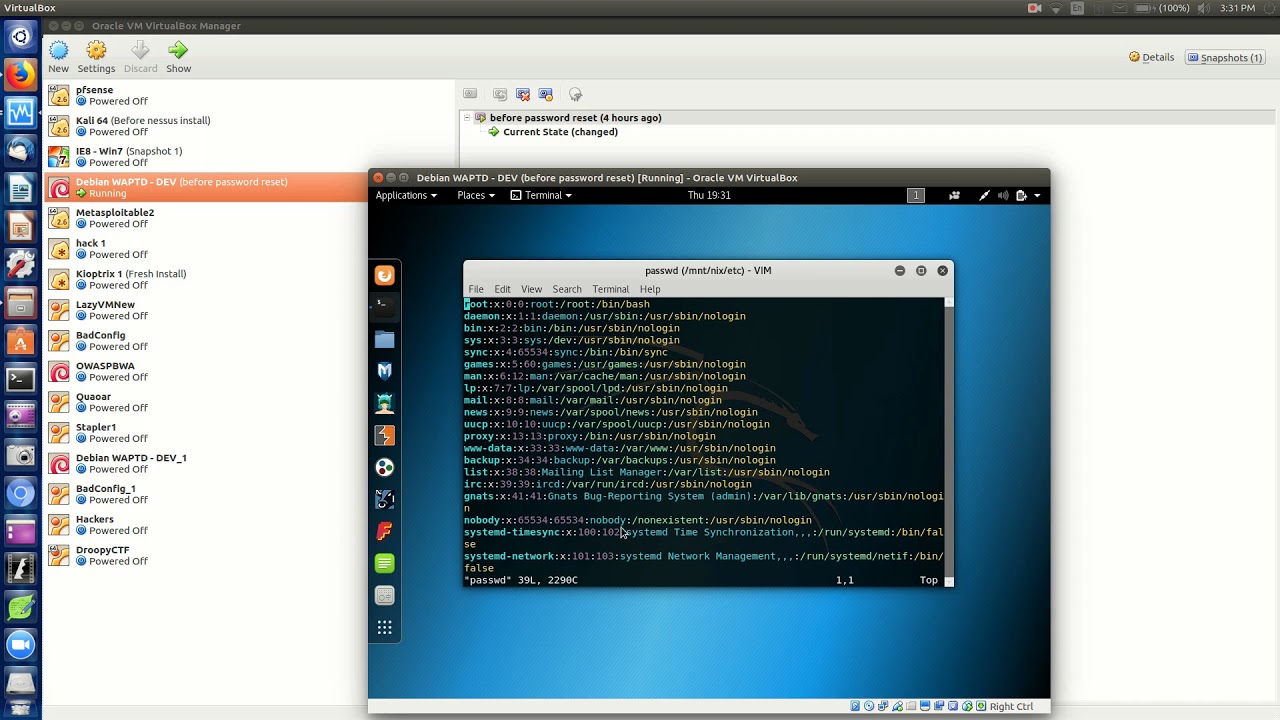Open Edit menu in VIM terminal
Screen dimensions: 1280x720
tap(502, 289)
